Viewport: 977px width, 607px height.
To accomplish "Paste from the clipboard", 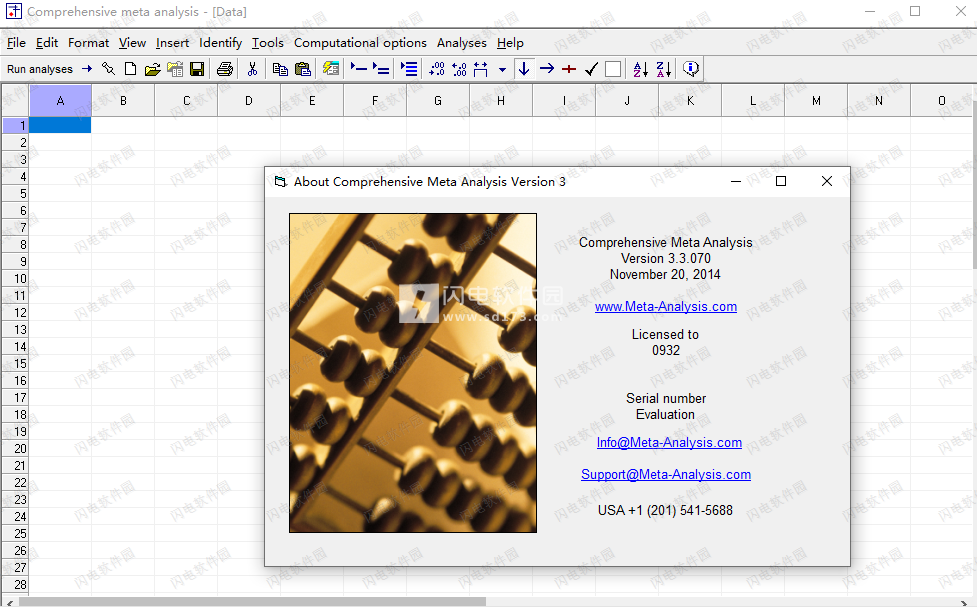I will point(302,69).
